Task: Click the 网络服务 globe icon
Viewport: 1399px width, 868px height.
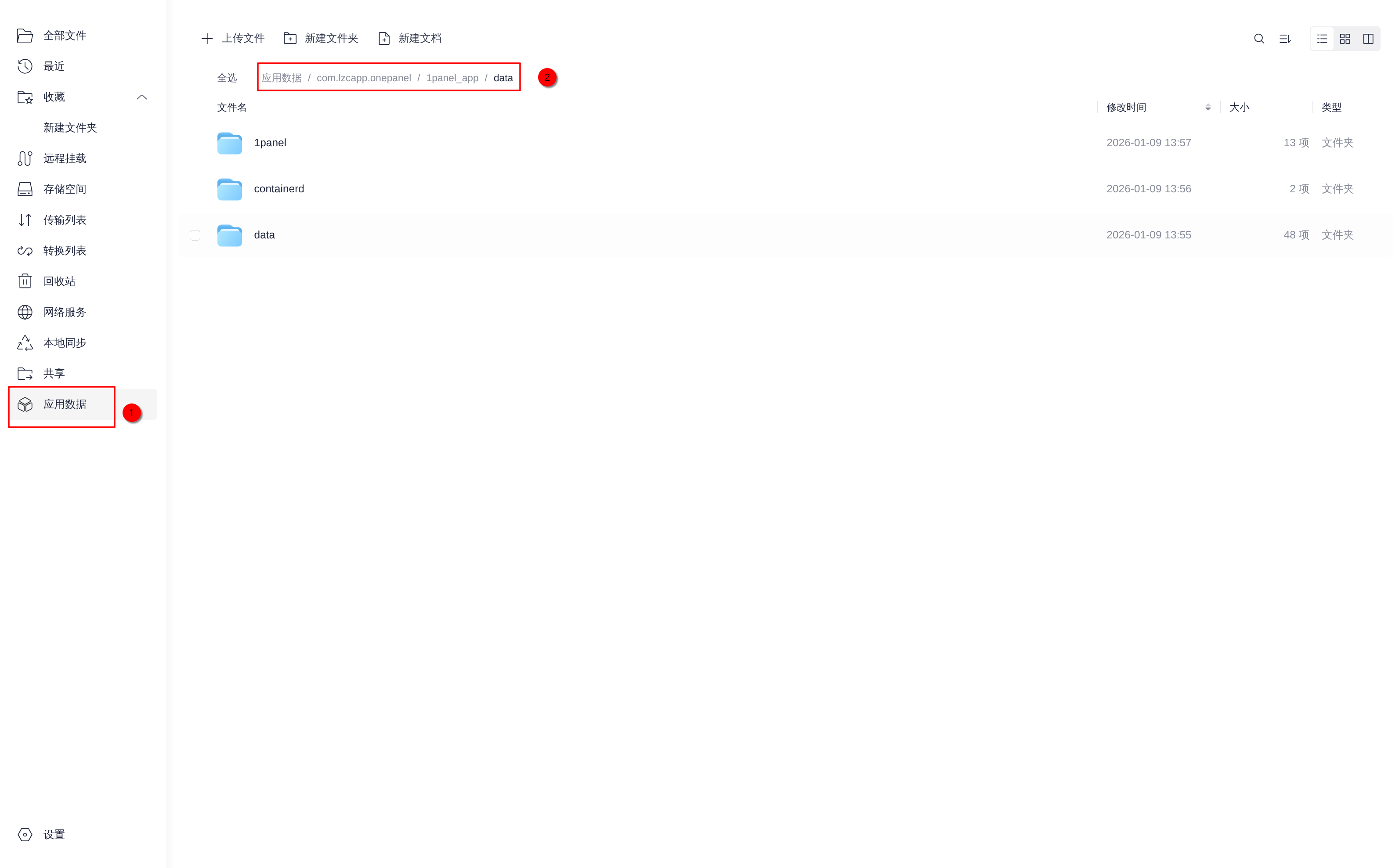Action: point(25,312)
